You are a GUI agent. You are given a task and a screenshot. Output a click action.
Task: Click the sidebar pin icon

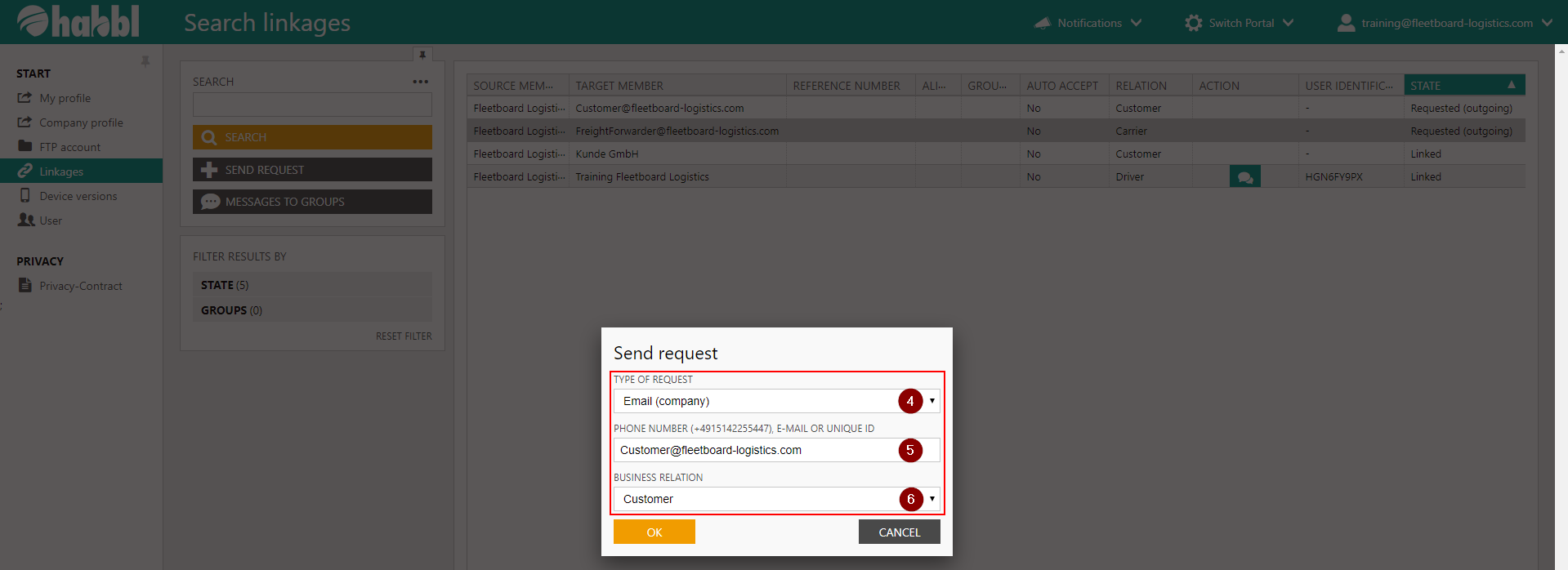(145, 62)
